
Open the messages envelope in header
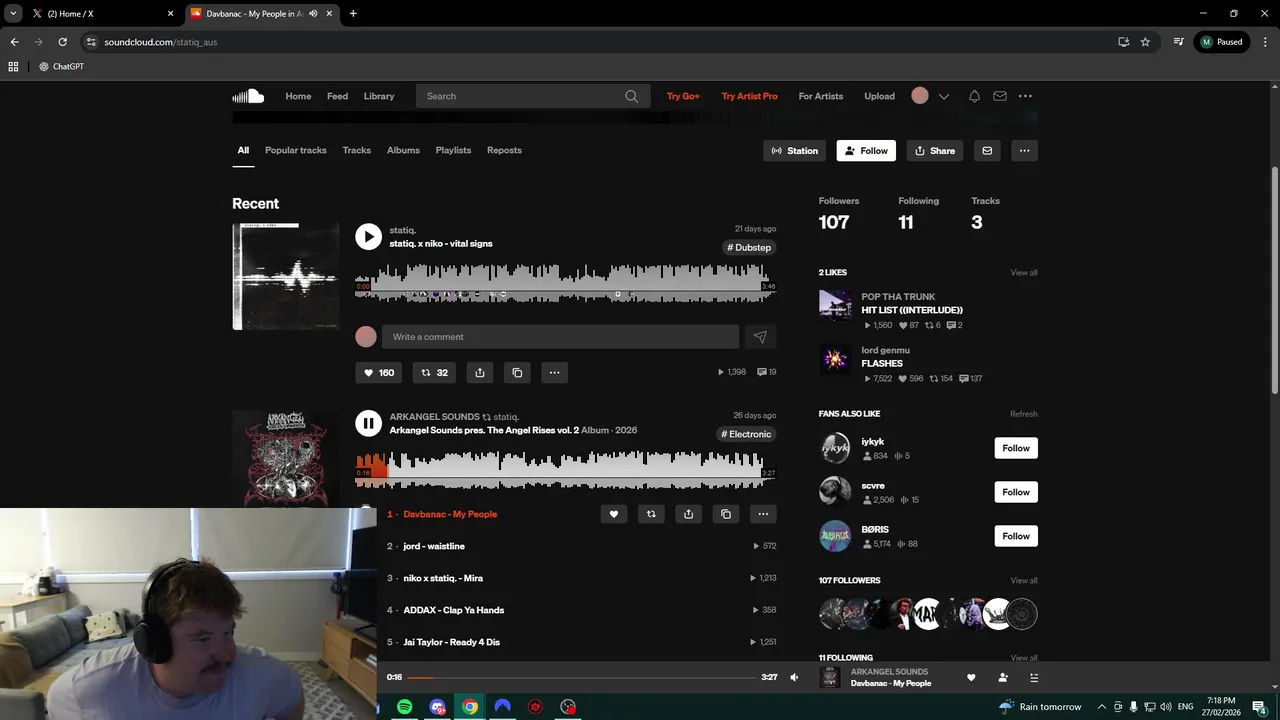pyautogui.click(x=999, y=96)
